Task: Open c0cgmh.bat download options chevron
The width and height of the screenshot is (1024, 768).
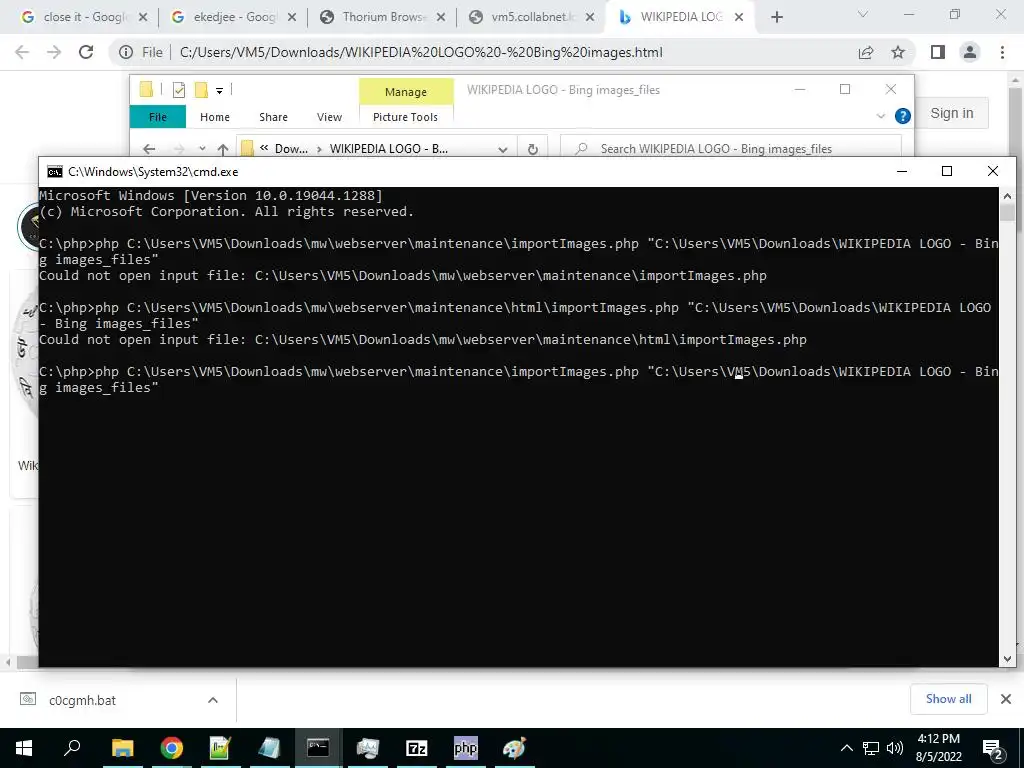Action: point(213,700)
